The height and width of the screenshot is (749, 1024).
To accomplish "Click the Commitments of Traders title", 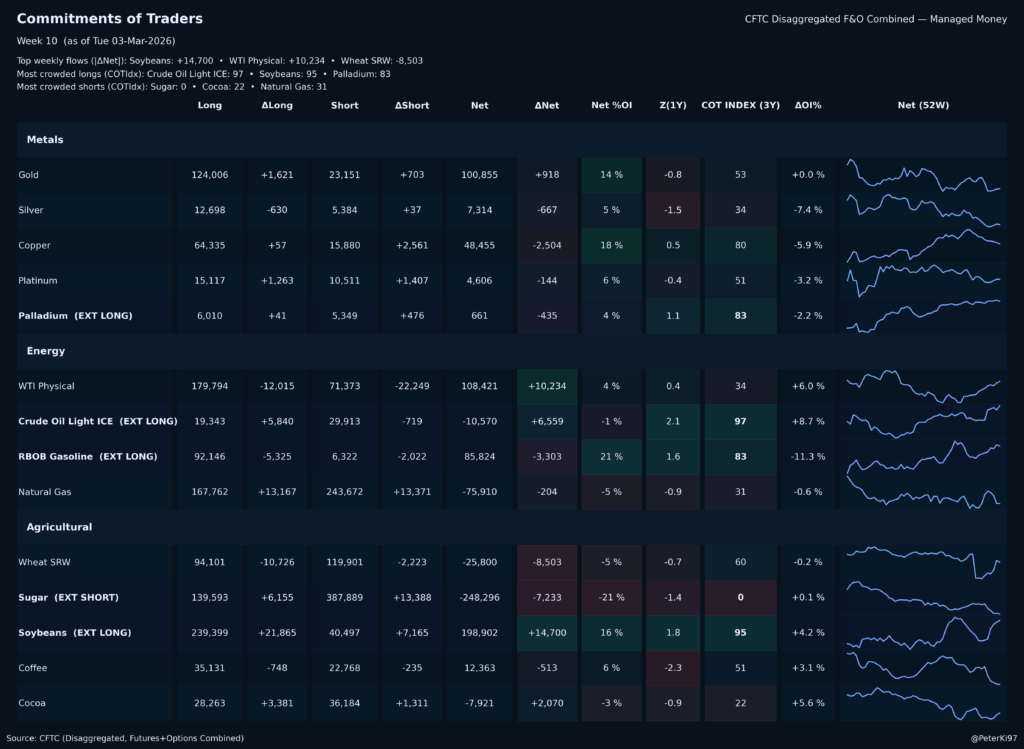I will coord(110,19).
